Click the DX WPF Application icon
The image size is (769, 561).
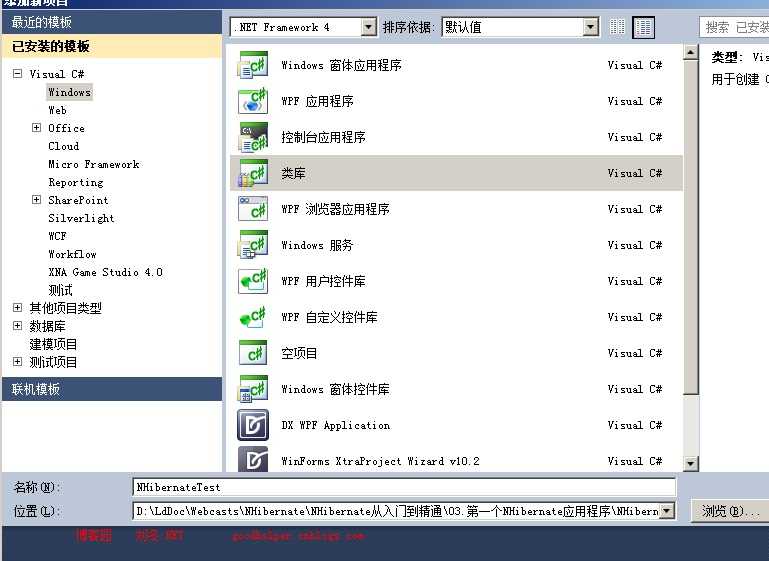click(253, 425)
